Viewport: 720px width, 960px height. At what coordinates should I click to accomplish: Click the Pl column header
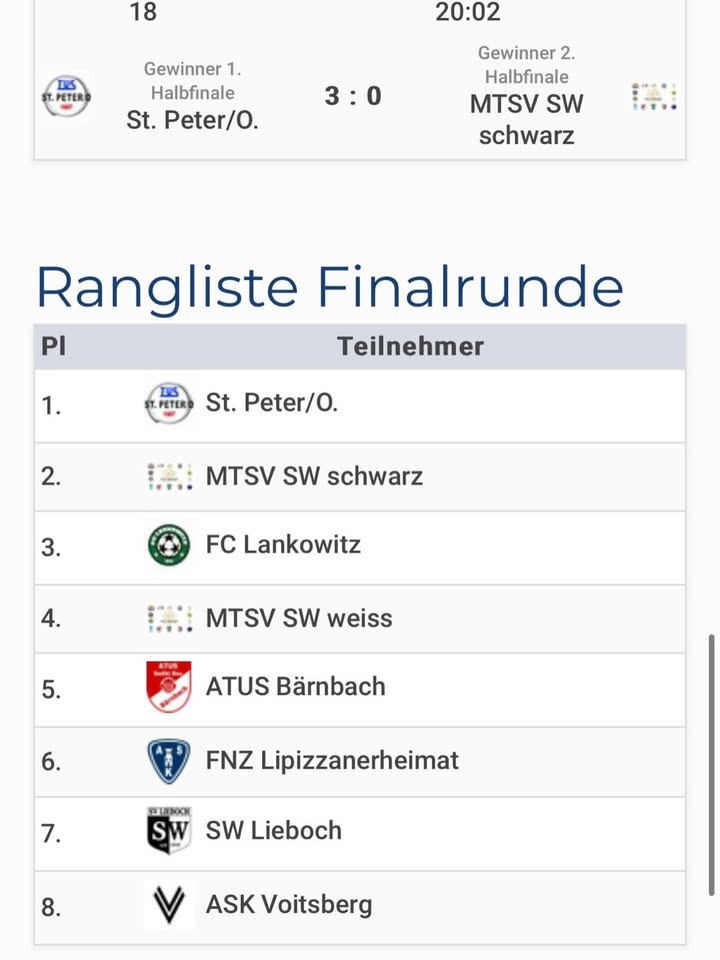click(x=53, y=347)
